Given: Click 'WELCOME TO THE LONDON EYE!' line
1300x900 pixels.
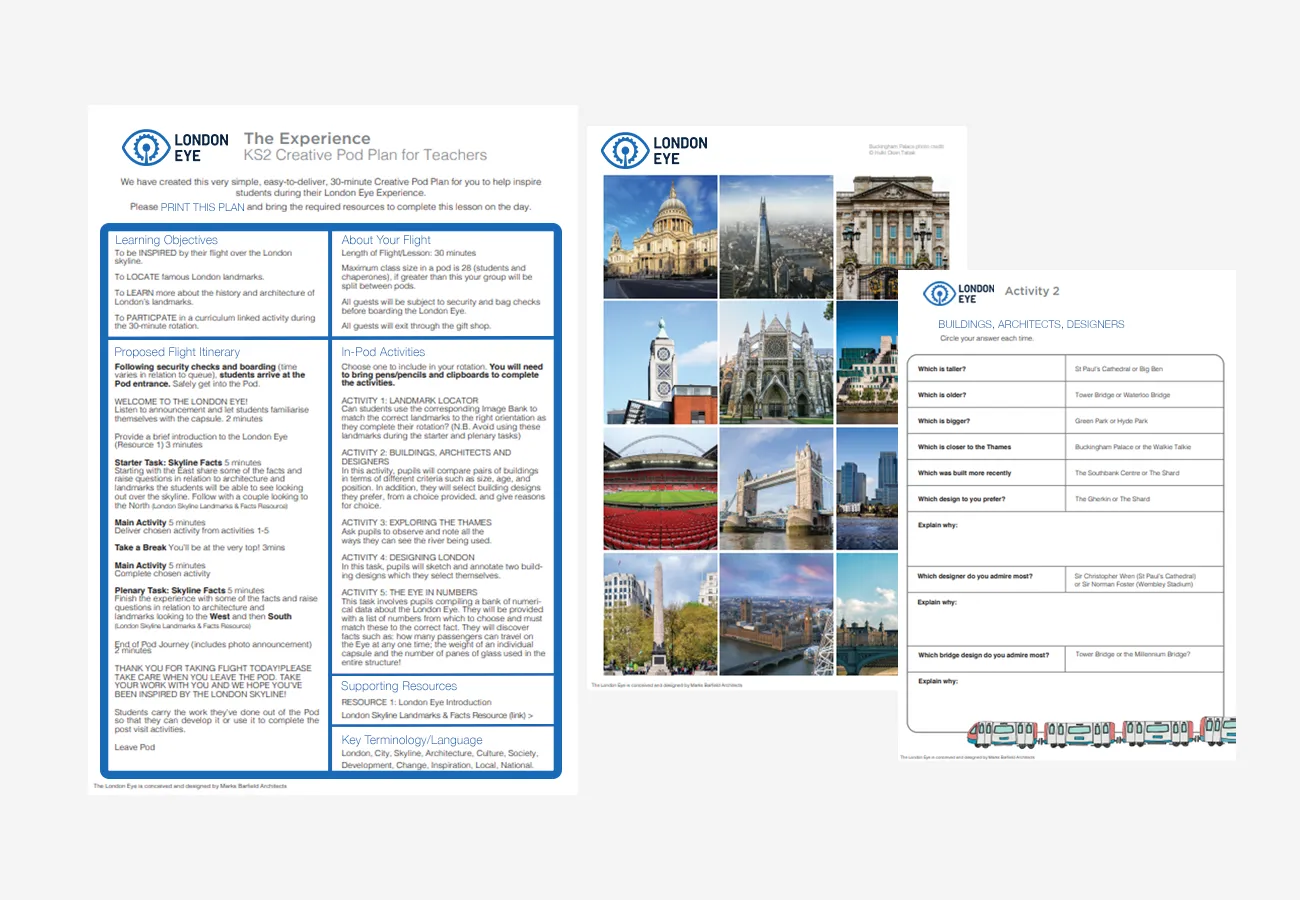Looking at the screenshot, I should pyautogui.click(x=179, y=401).
